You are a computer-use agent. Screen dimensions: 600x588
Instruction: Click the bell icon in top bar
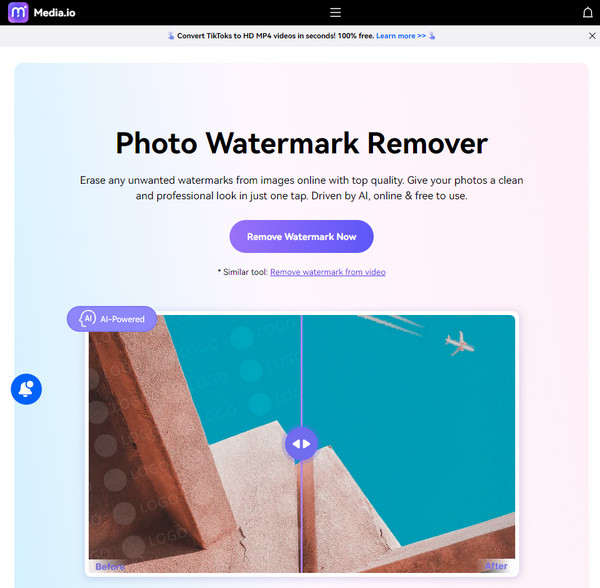coord(587,13)
